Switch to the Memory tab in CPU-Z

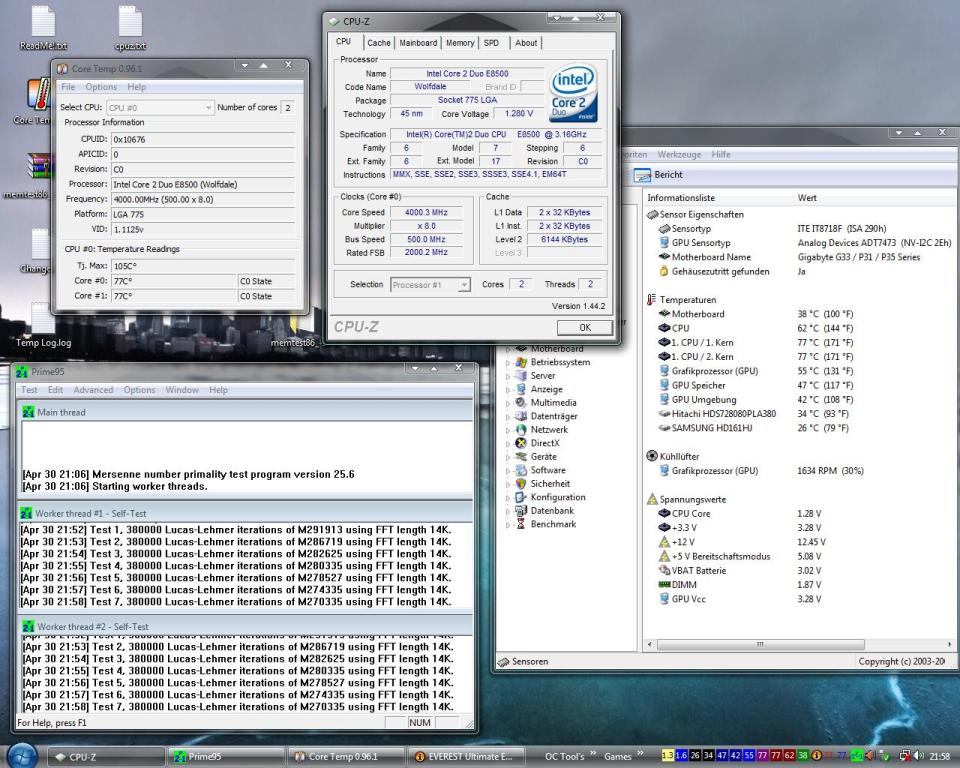click(460, 43)
